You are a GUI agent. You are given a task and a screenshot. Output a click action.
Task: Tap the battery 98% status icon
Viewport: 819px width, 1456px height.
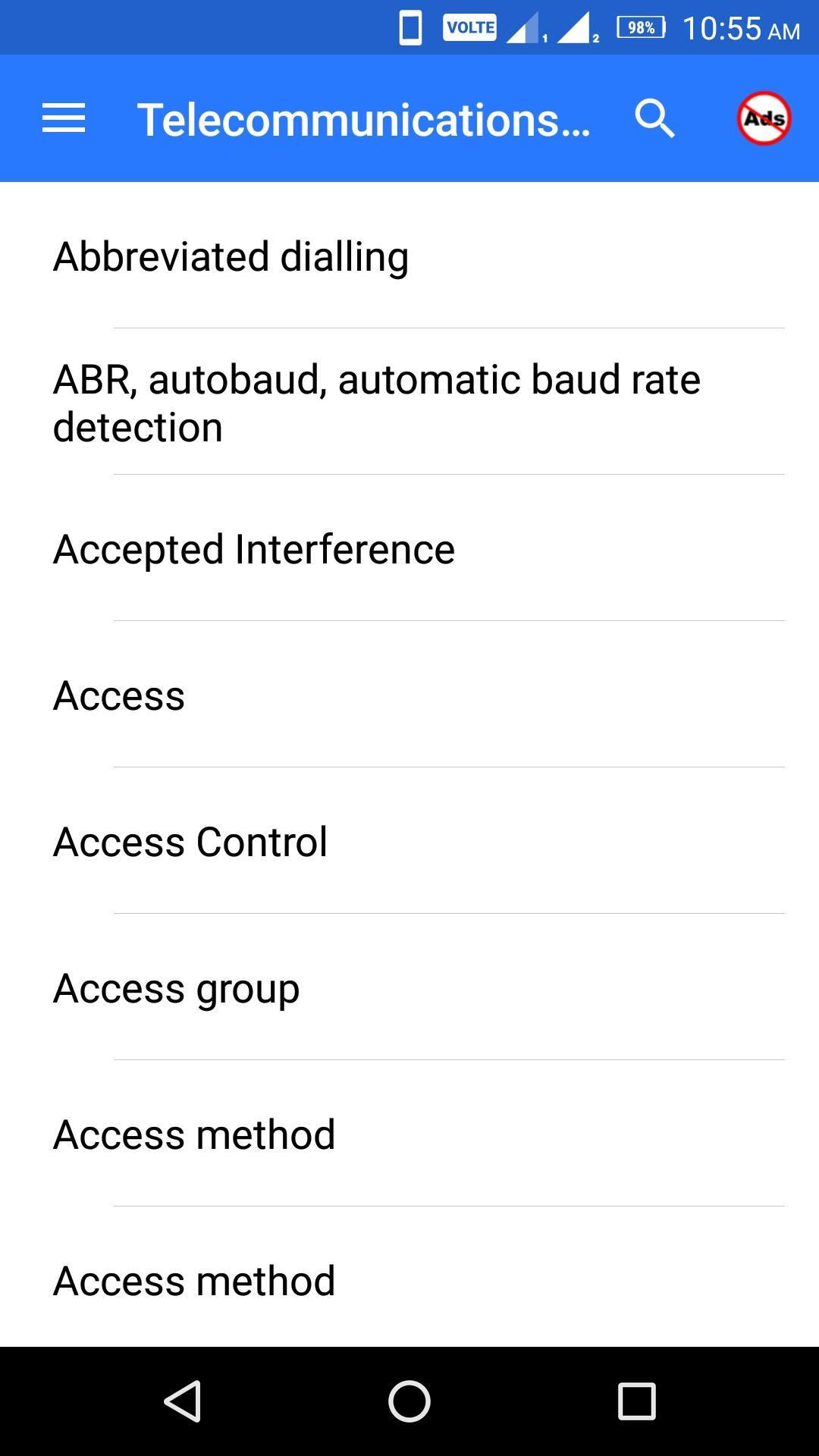(x=641, y=28)
